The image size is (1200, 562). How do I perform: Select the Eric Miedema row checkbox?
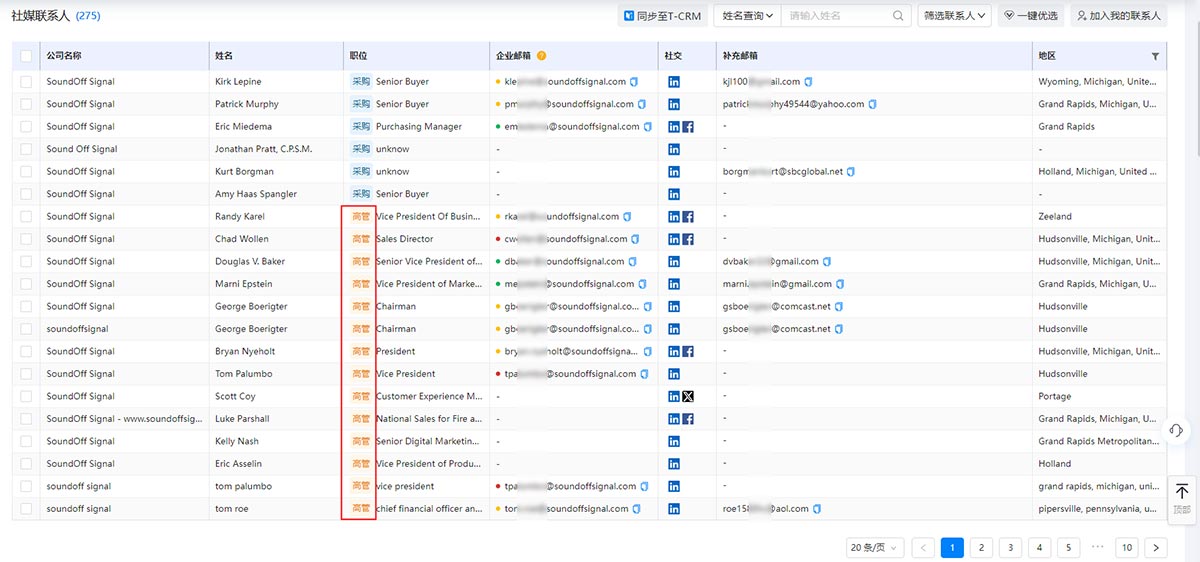click(26, 127)
